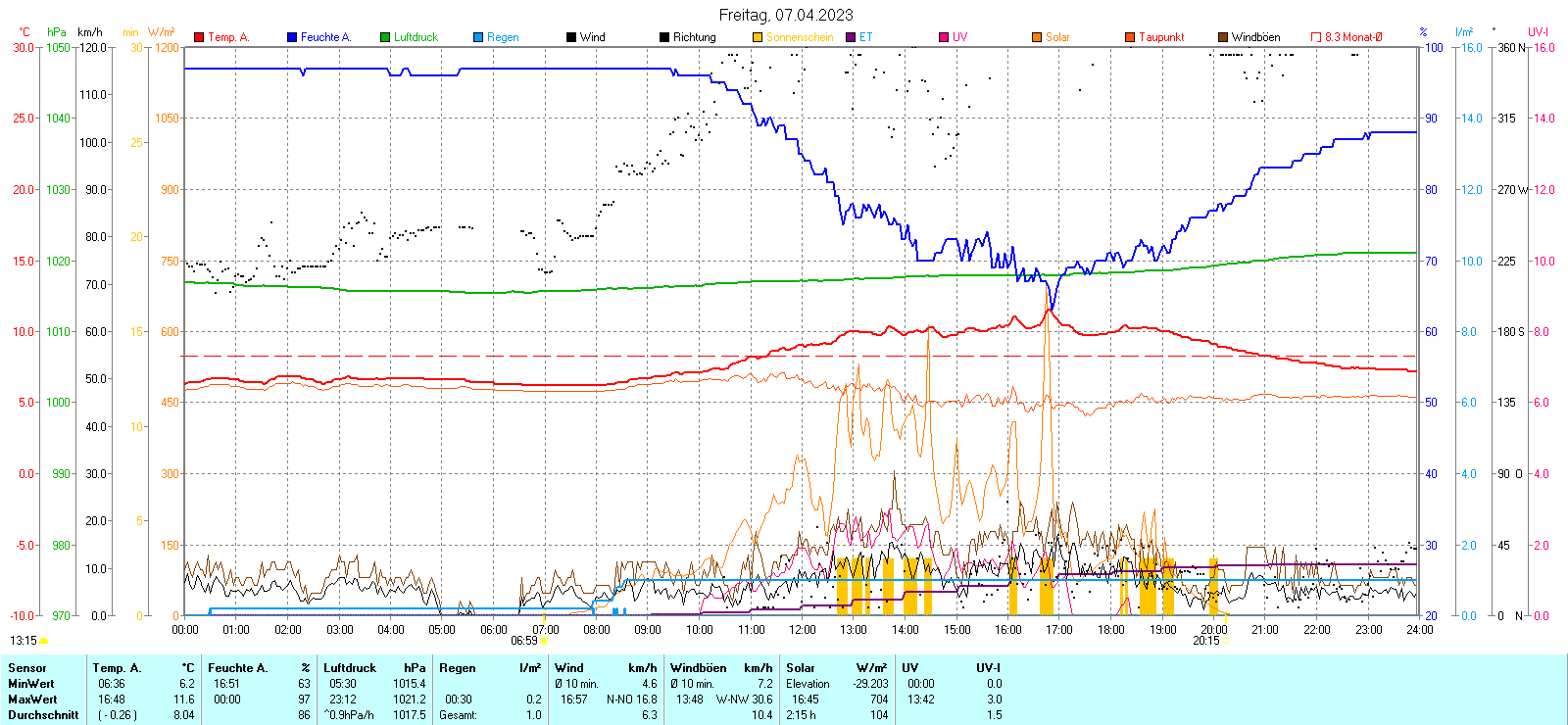Click the yellow Sonnenschein legend square
This screenshot has width=1568, height=725.
(x=758, y=37)
